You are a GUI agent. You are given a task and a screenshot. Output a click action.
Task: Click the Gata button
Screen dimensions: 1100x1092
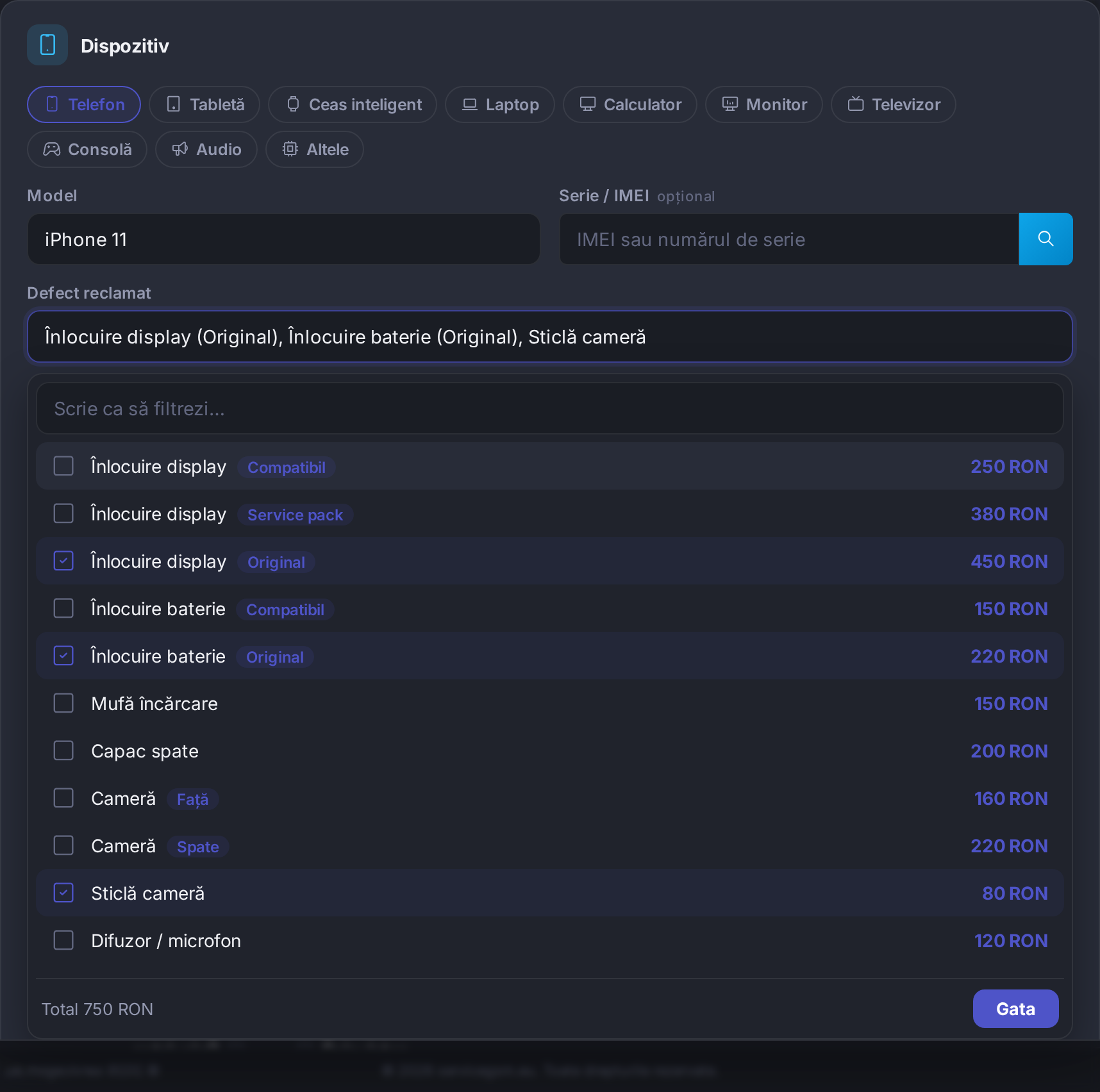pyautogui.click(x=1015, y=1009)
